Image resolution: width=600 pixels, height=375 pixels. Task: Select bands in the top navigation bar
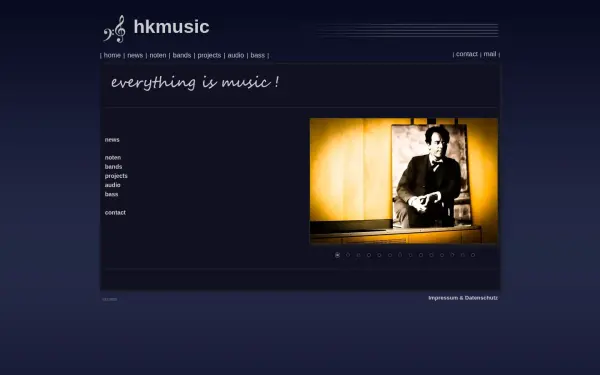click(182, 55)
